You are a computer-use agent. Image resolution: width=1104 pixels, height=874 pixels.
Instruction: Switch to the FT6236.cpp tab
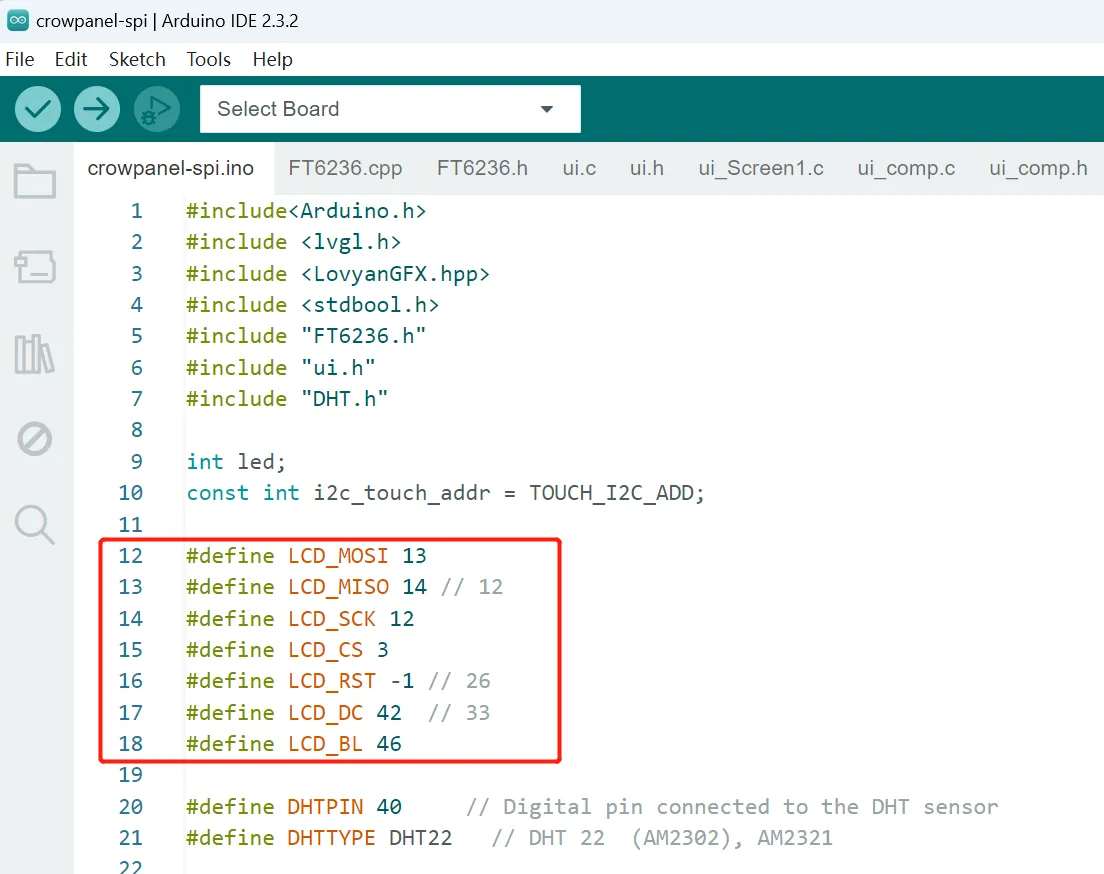pos(345,168)
